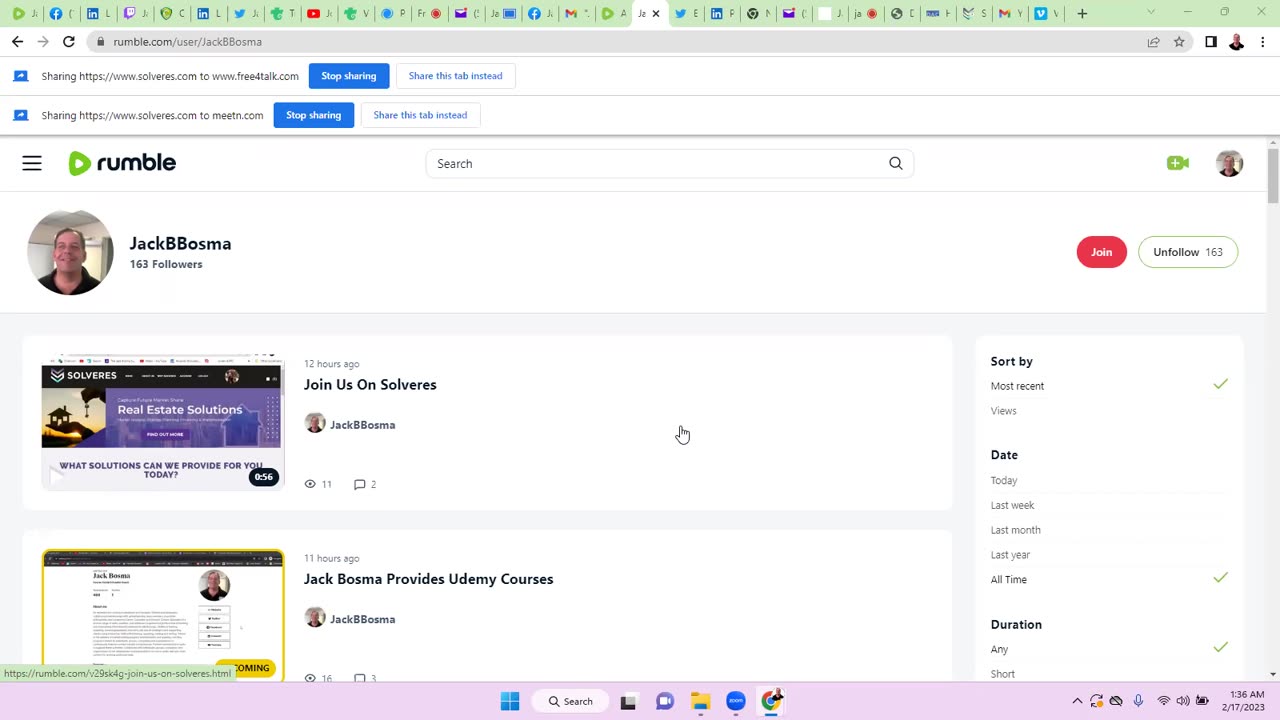
Task: Click the green upload video camera icon
Action: click(x=1177, y=163)
